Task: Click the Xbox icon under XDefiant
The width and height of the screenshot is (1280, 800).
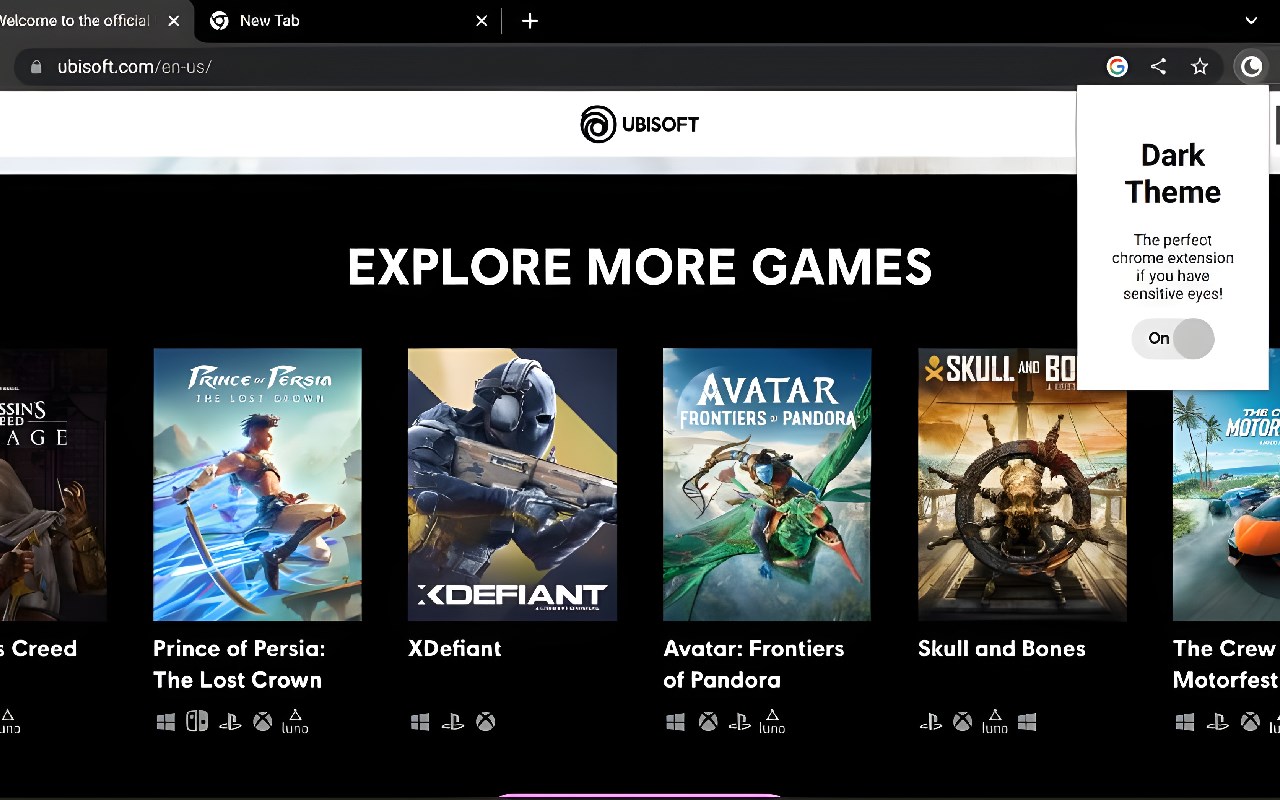Action: [485, 721]
